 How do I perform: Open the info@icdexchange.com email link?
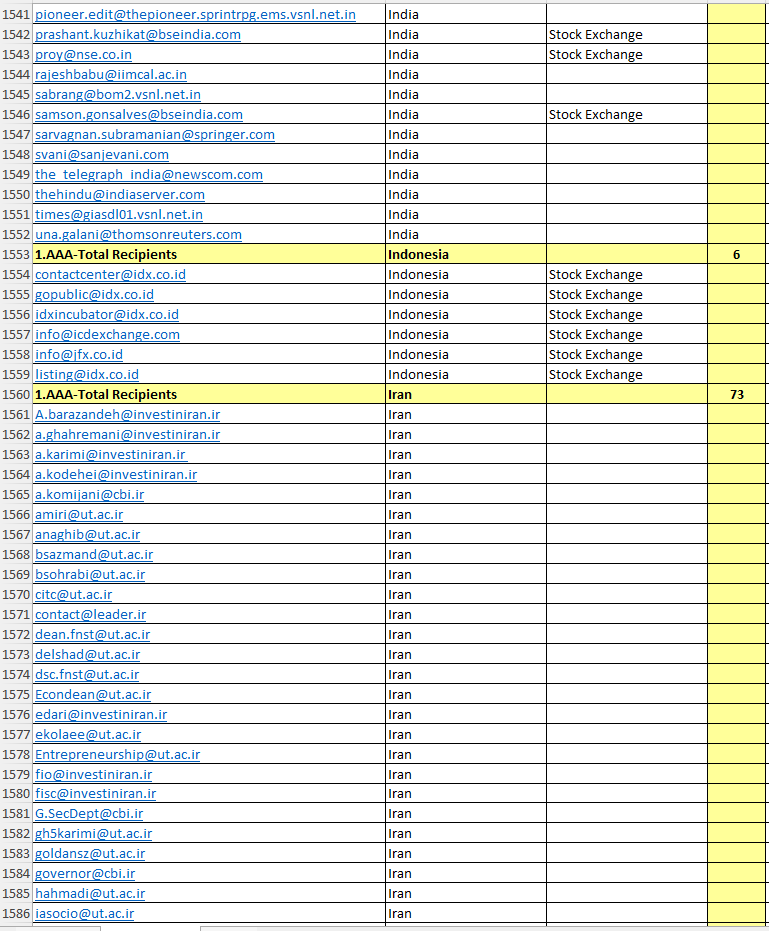(x=107, y=334)
